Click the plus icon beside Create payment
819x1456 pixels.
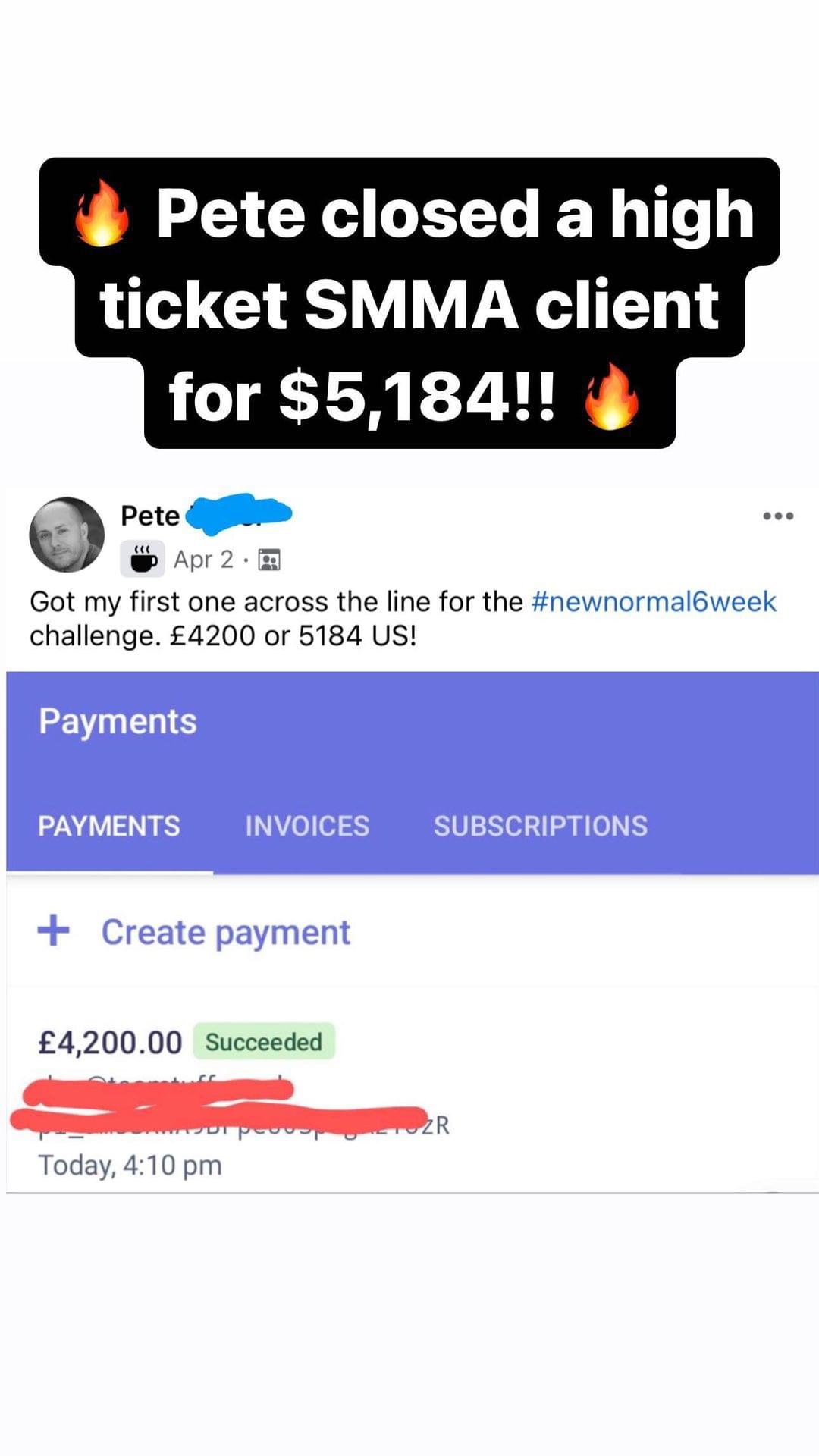pyautogui.click(x=54, y=930)
